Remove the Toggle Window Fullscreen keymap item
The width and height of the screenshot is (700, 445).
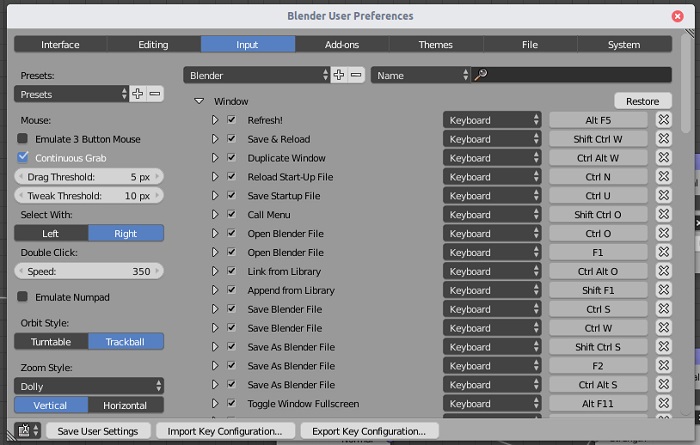click(663, 403)
